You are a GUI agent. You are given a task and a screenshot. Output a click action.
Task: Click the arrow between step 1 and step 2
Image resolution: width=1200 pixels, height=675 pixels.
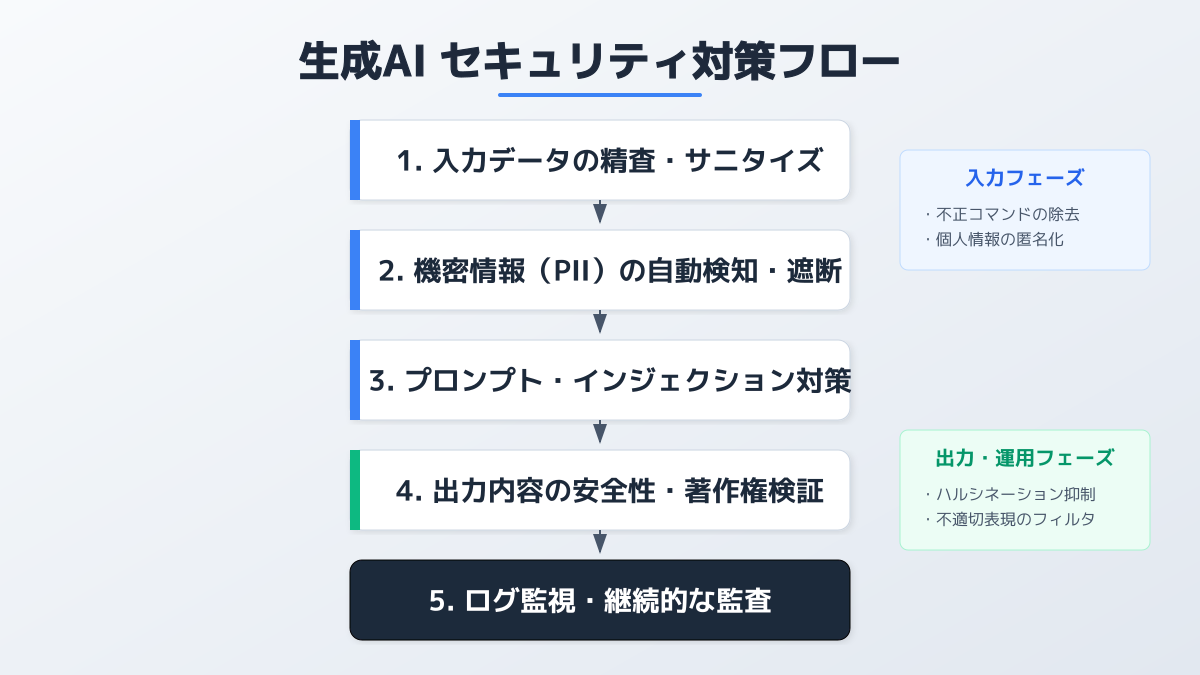pyautogui.click(x=600, y=212)
